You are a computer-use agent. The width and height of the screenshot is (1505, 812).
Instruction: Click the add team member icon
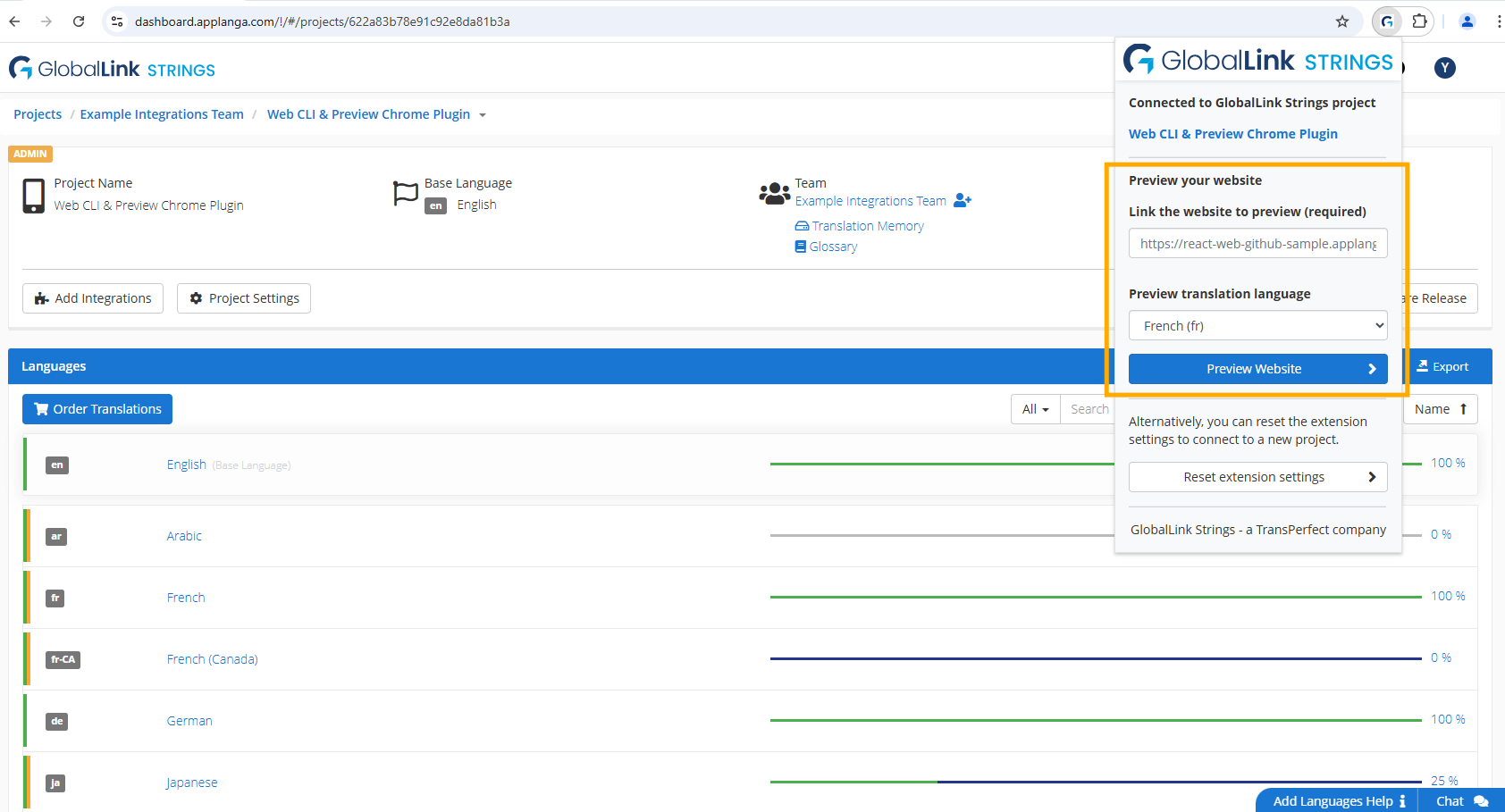[x=963, y=201]
